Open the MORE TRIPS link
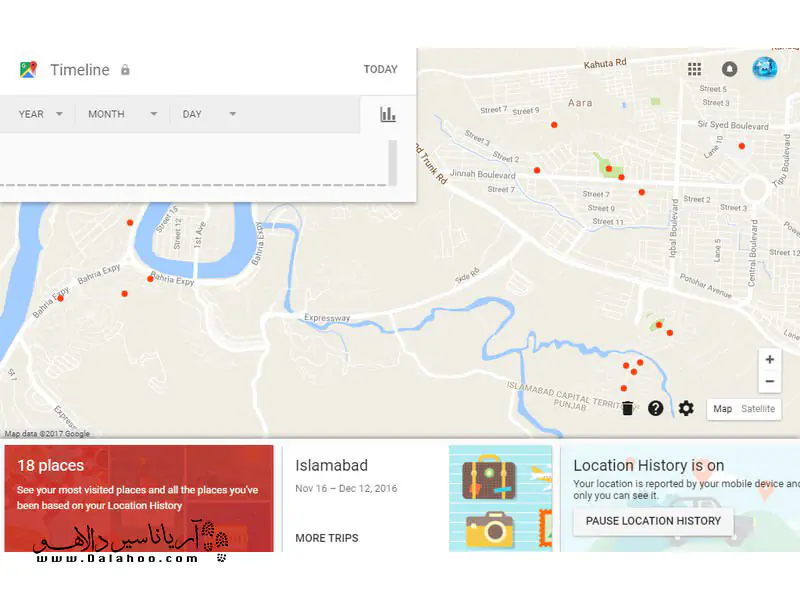This screenshot has height=600, width=800. tap(327, 538)
